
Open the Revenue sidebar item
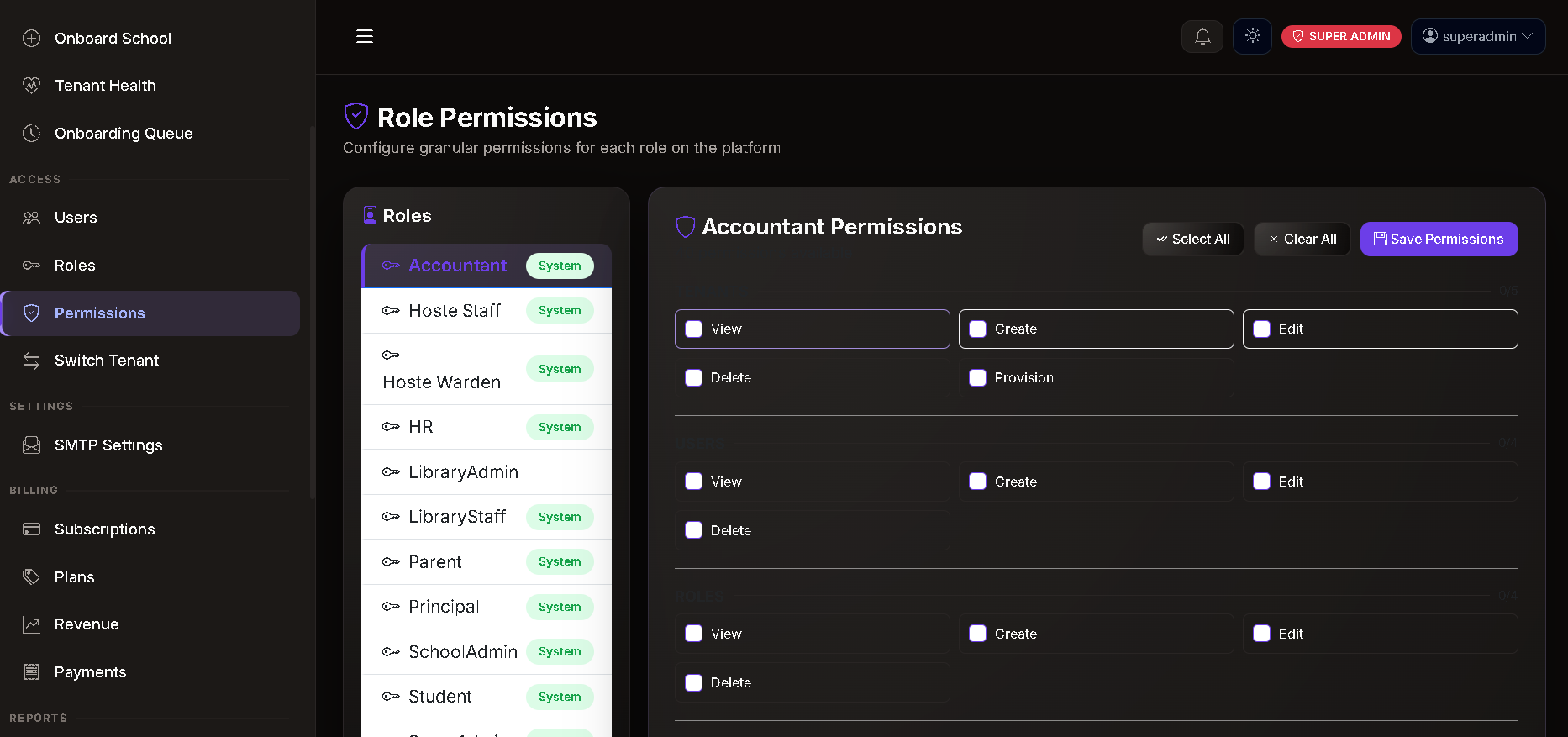[x=150, y=624]
